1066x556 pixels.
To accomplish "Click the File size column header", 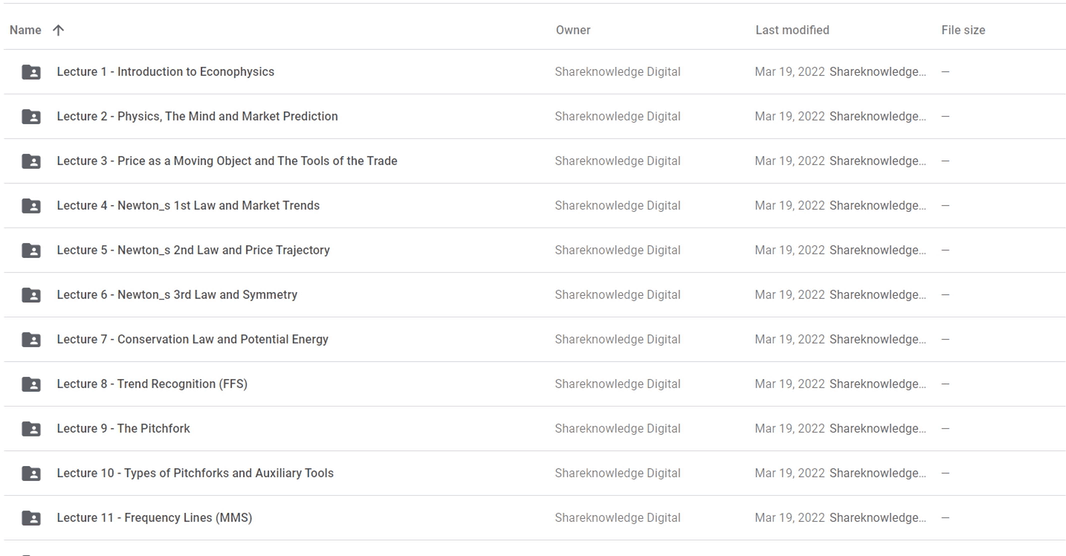I will pos(963,30).
